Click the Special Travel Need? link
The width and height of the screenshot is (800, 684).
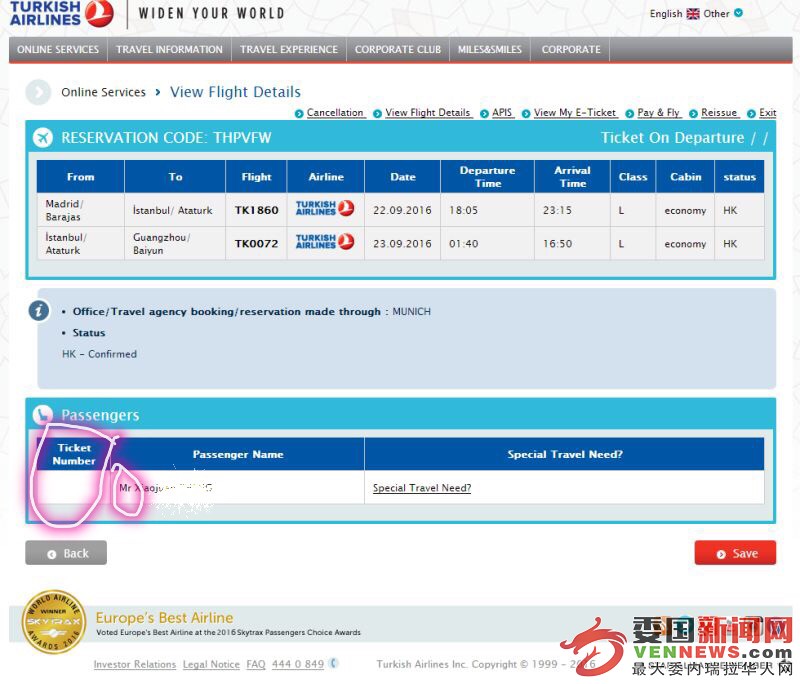(x=422, y=488)
